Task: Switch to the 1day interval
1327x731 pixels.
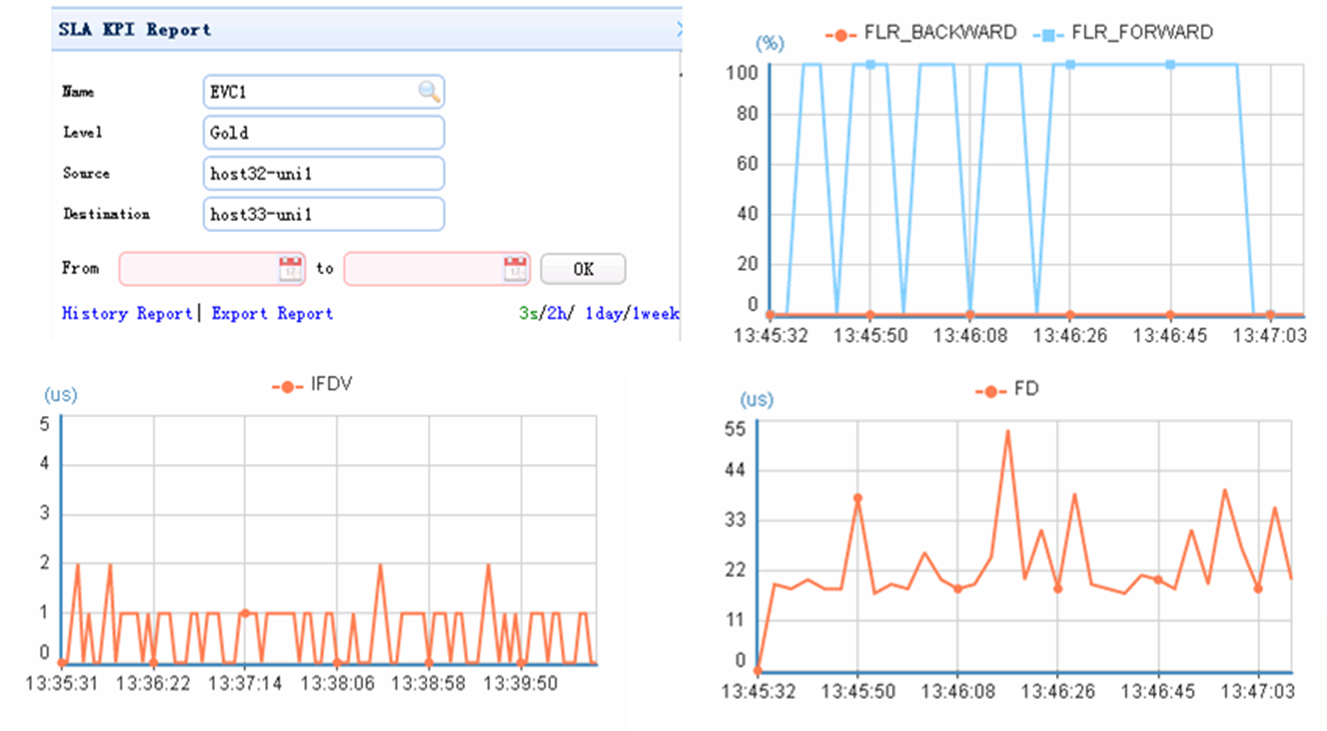Action: click(x=603, y=313)
